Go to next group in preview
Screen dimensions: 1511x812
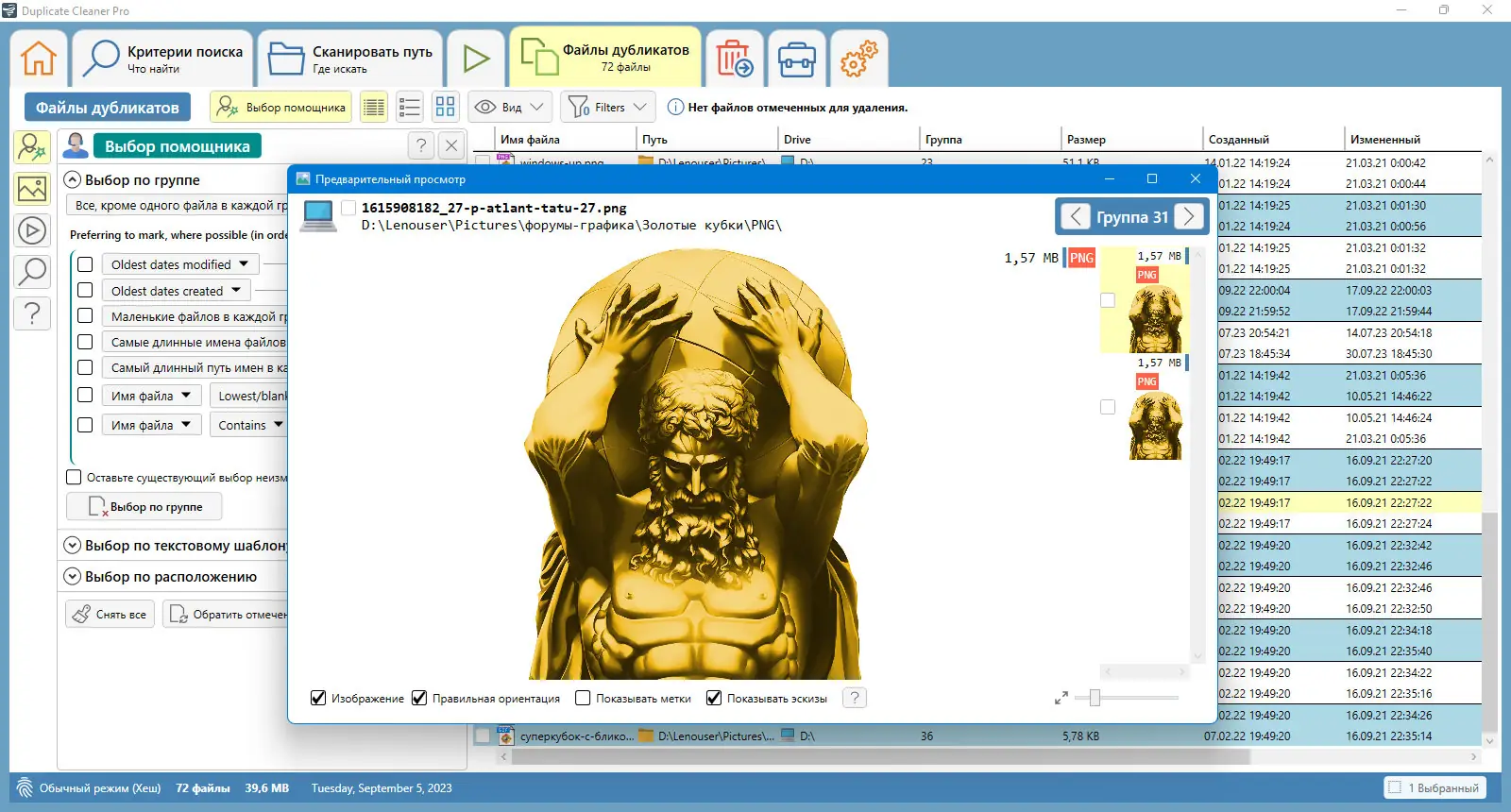[x=1189, y=217]
